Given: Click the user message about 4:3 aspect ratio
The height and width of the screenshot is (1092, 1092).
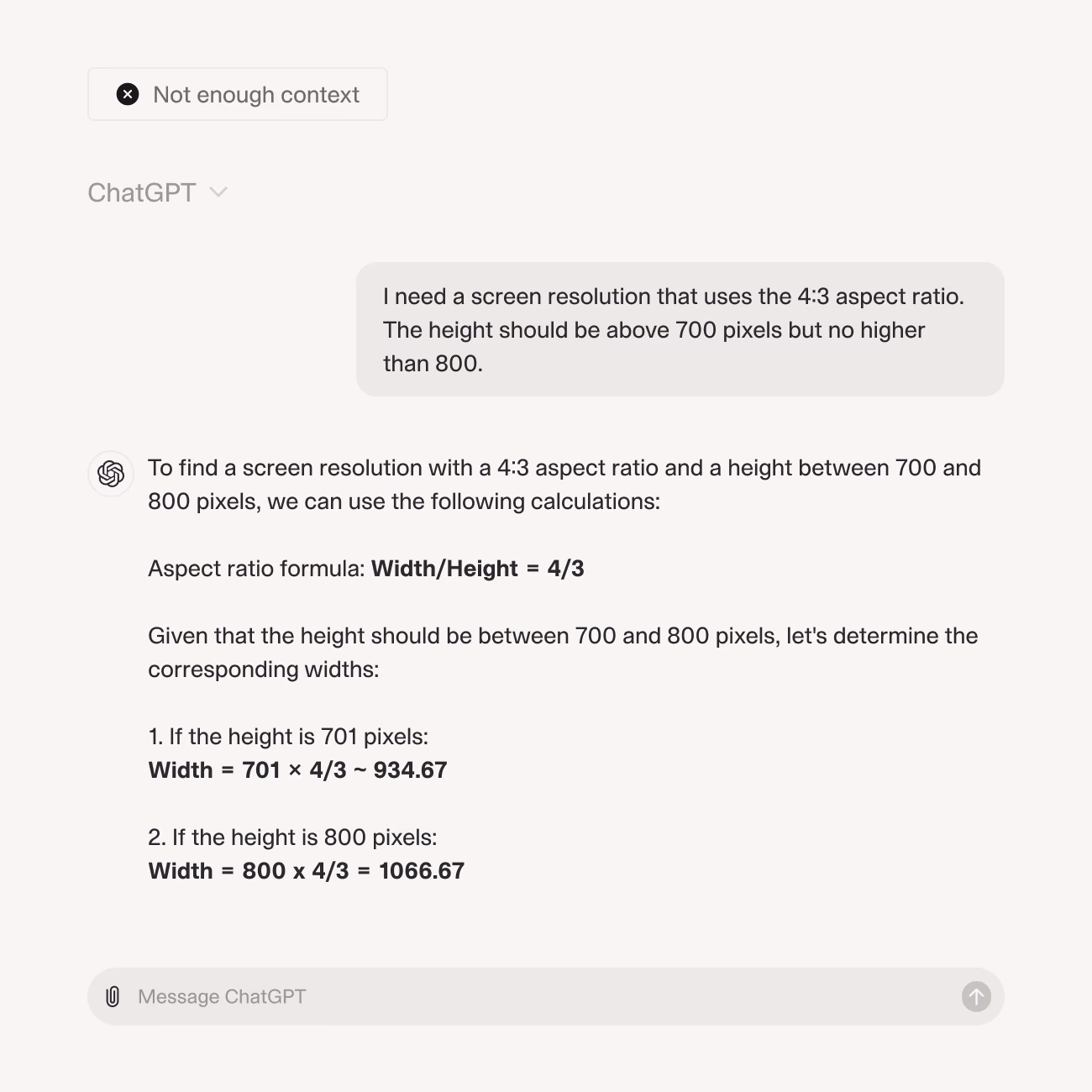Looking at the screenshot, I should (x=680, y=329).
